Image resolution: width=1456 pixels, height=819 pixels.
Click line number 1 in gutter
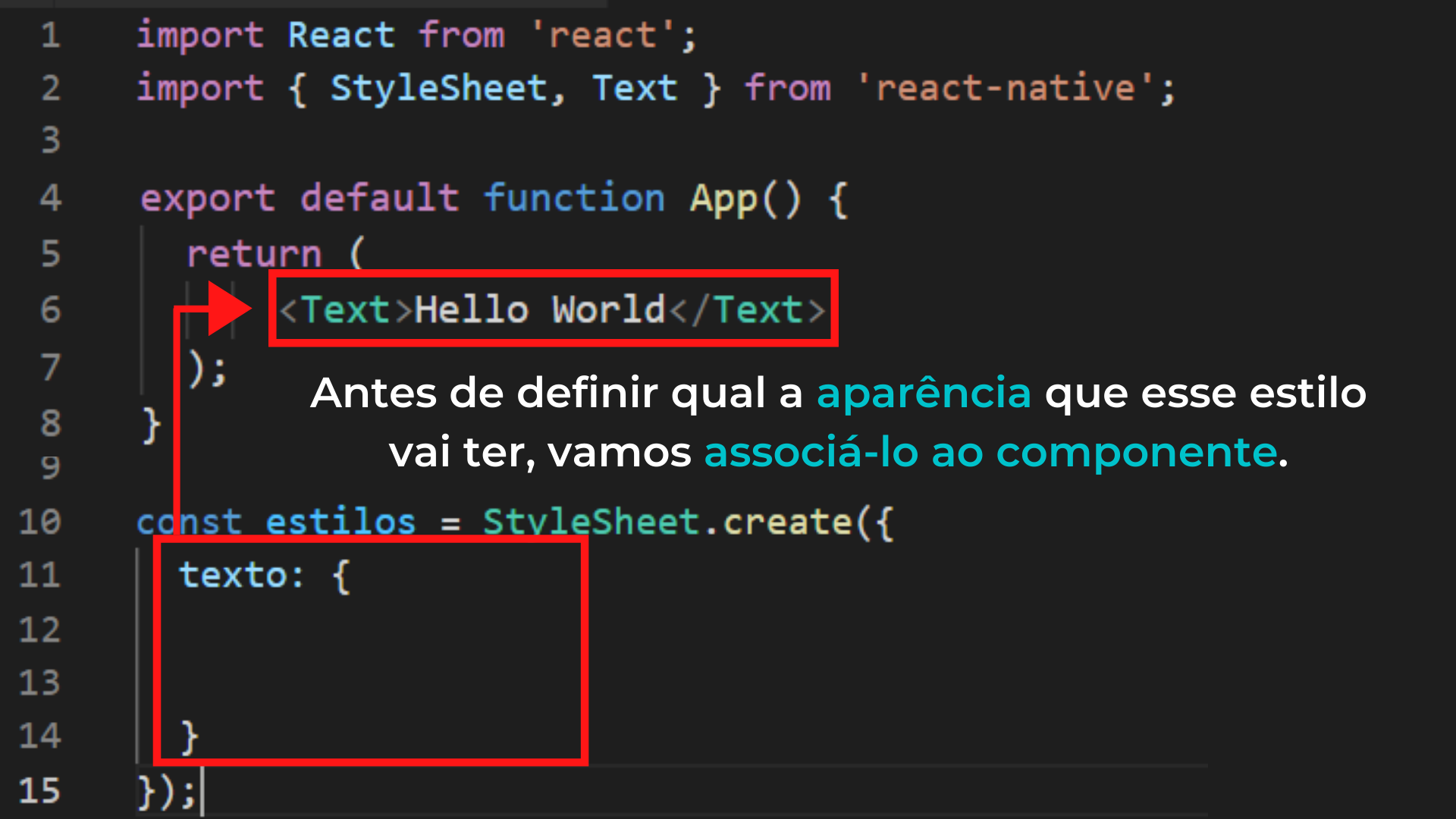50,36
